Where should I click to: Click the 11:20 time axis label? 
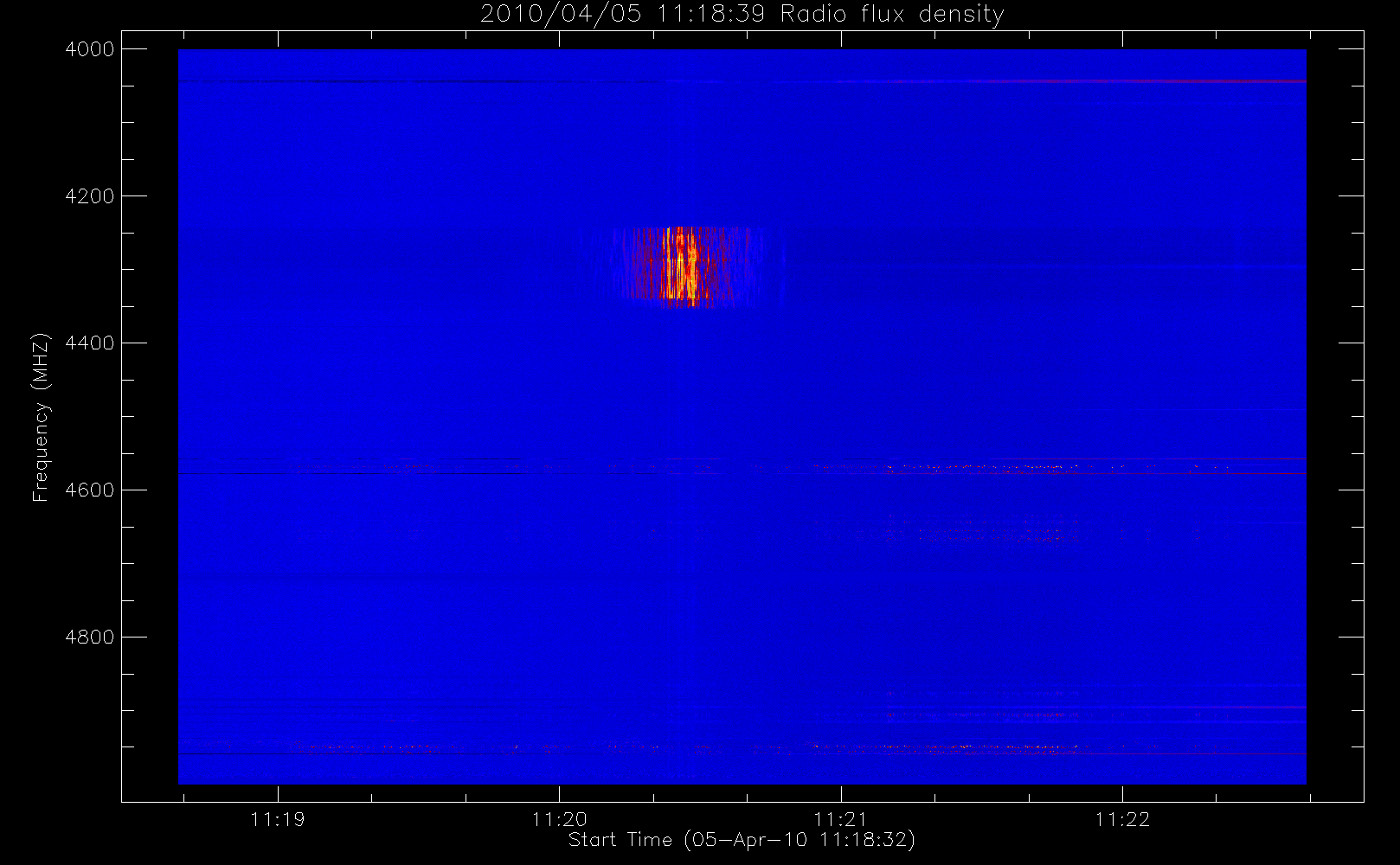pos(559,819)
